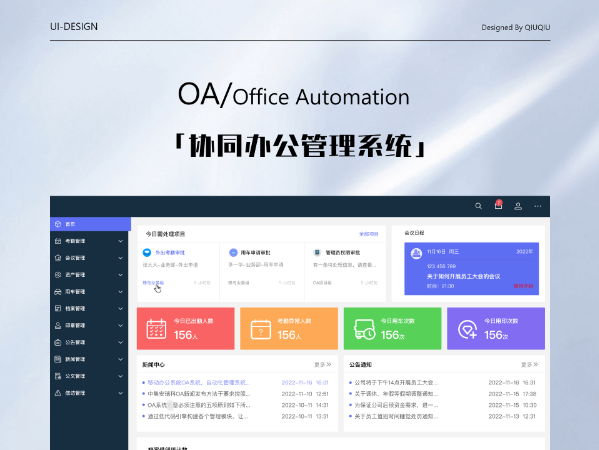This screenshot has height=450, width=599.
Task: Expand the 公文管理 chevron
Action: [121, 376]
